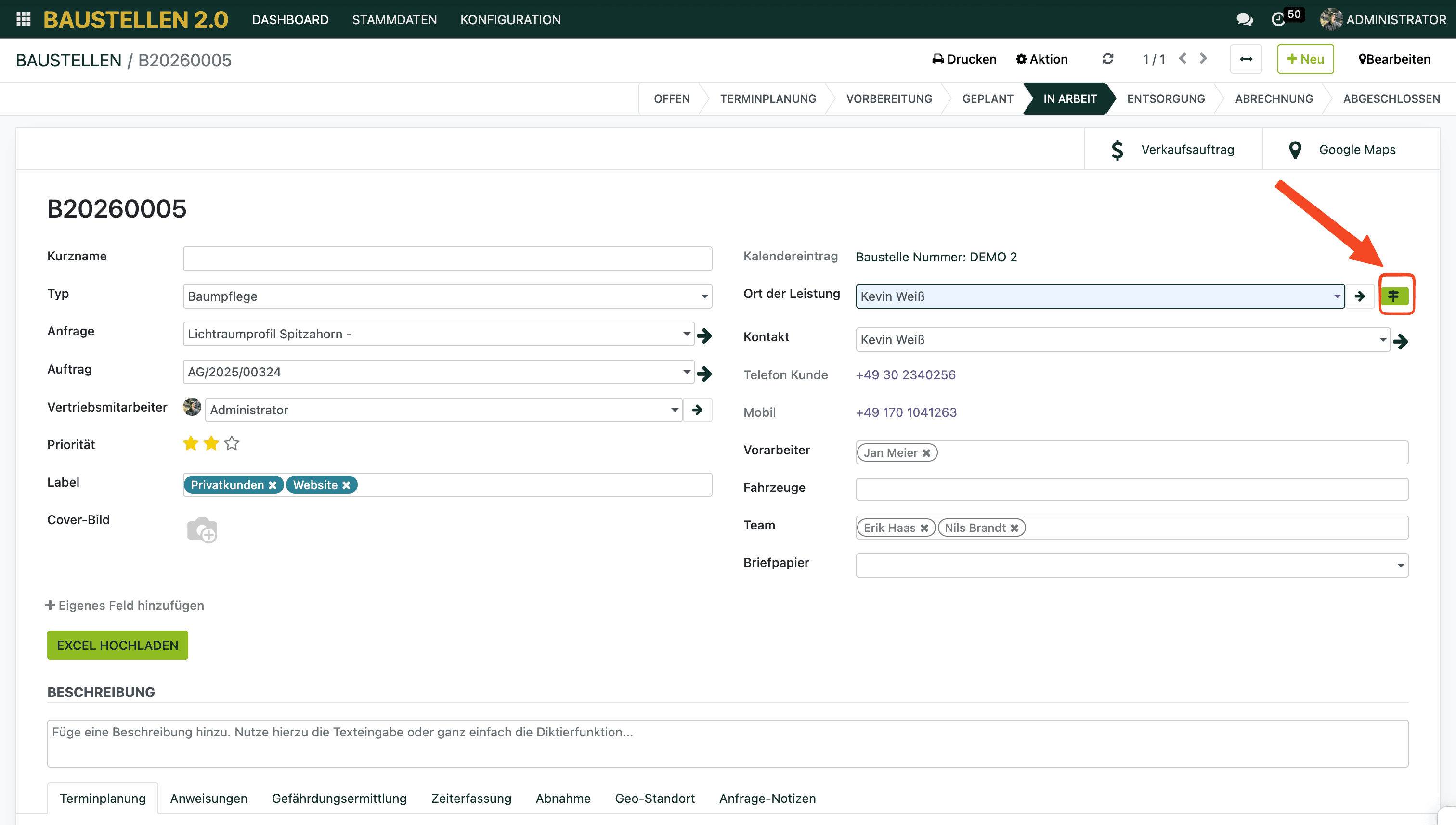Remove the Privatkunden label tag

coord(273,486)
